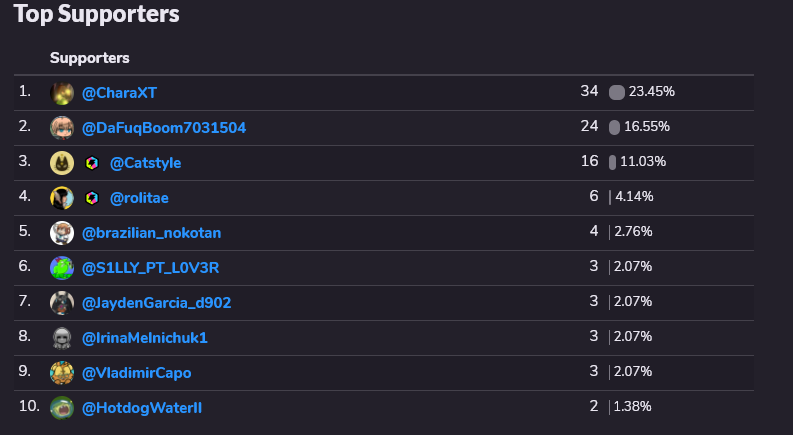Open the @DaFuqBoom7031504 profile link
This screenshot has width=793, height=435.
(x=164, y=128)
